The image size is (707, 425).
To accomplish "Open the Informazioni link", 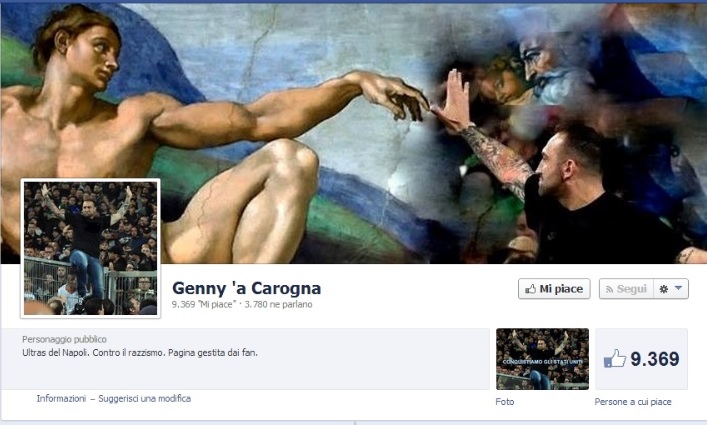I will 61,398.
